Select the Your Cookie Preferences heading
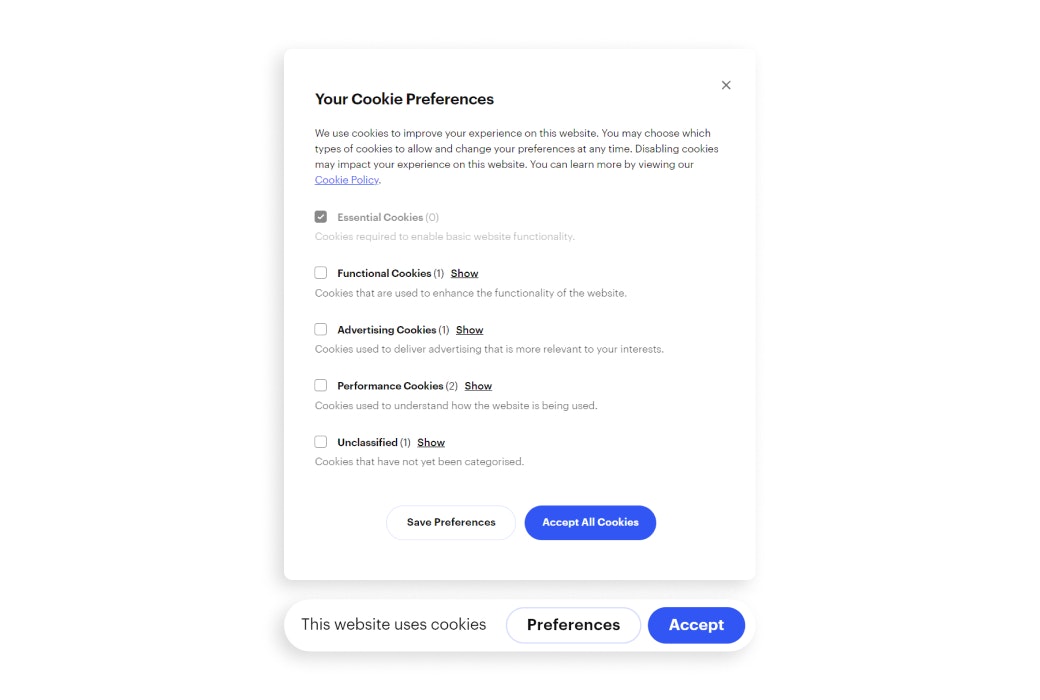This screenshot has height=700, width=1040. point(404,98)
